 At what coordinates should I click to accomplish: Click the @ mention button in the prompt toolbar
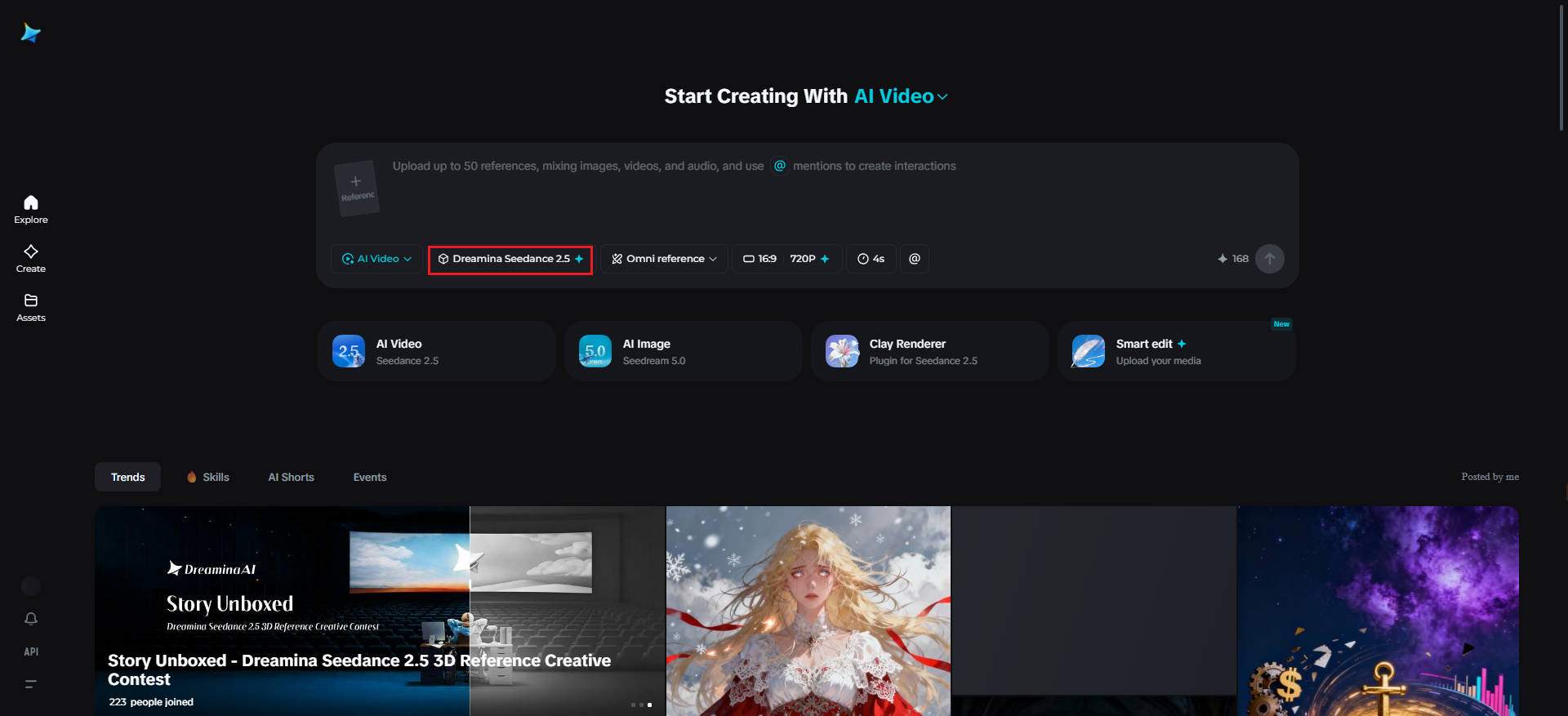pyautogui.click(x=915, y=259)
